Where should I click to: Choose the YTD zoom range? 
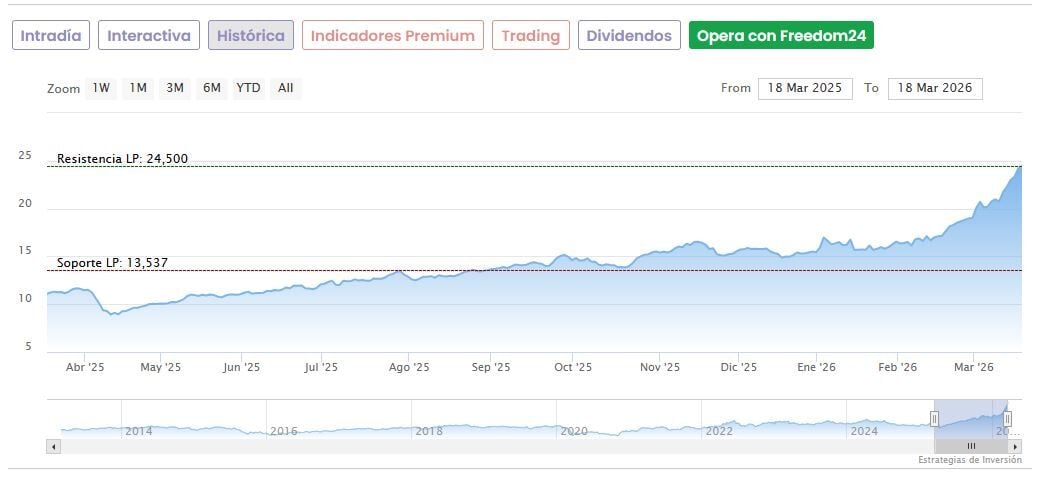tap(248, 88)
